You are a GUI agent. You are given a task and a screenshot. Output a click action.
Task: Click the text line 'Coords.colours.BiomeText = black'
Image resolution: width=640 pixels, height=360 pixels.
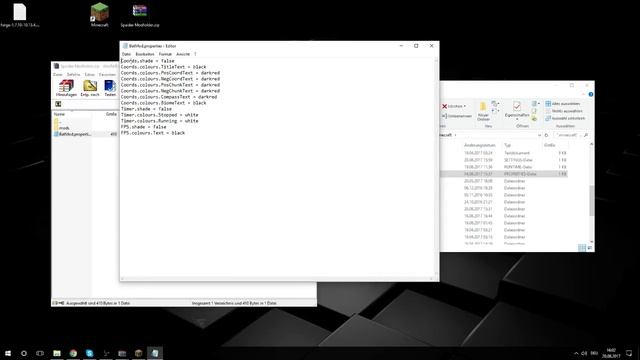point(163,103)
